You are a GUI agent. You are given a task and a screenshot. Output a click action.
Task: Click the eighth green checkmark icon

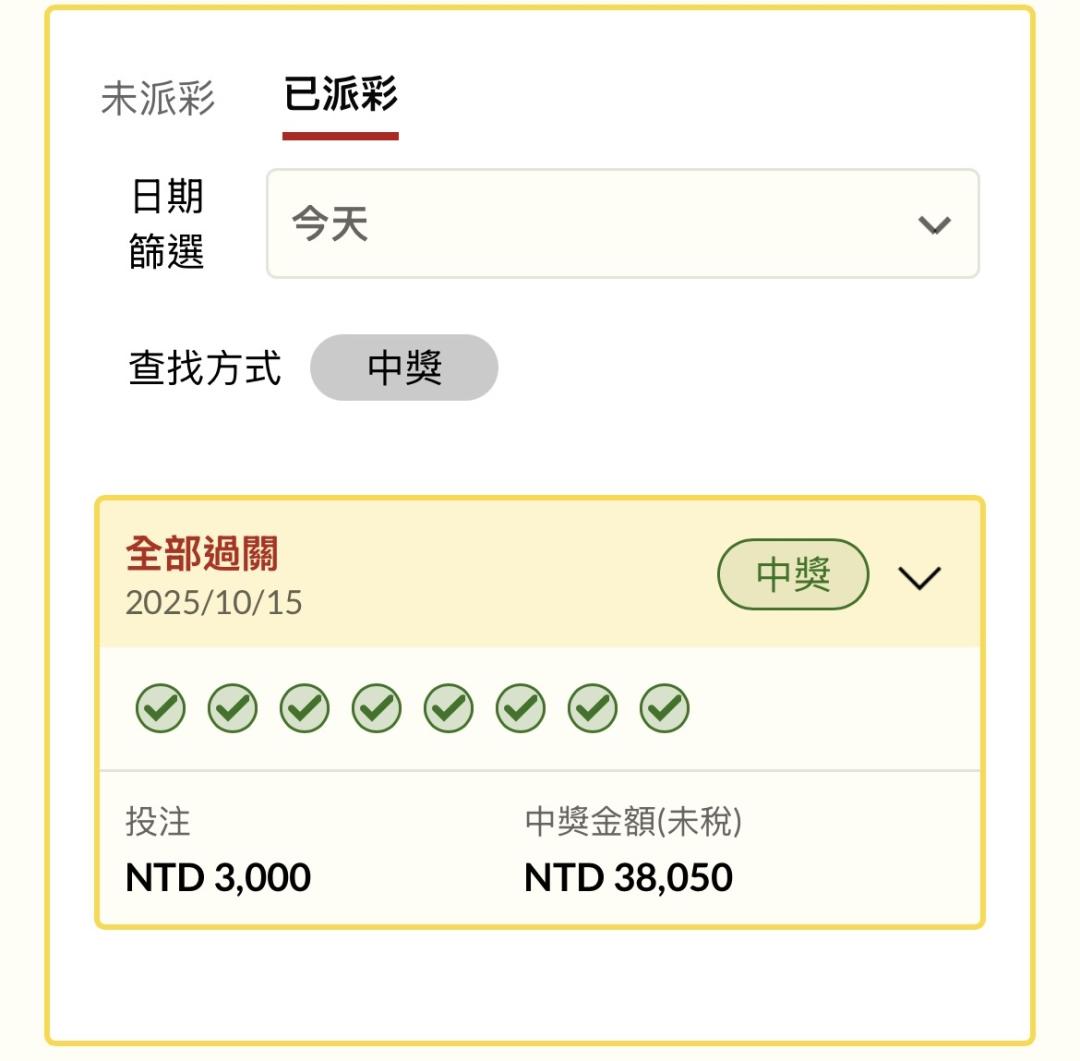tap(665, 709)
